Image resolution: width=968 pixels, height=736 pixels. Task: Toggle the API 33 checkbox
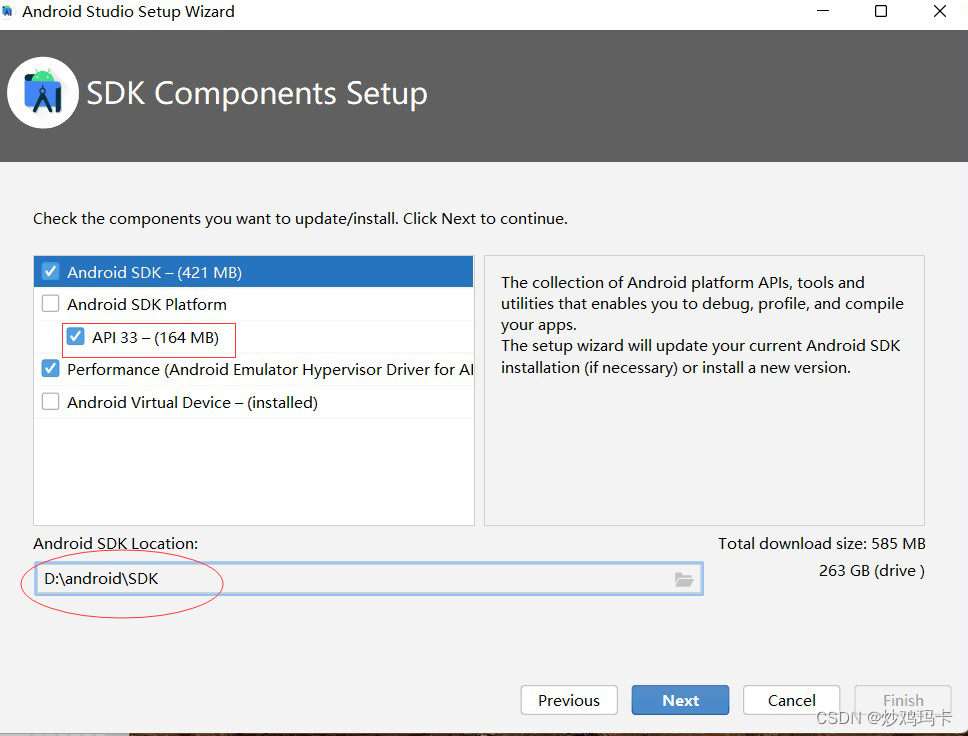pos(75,337)
